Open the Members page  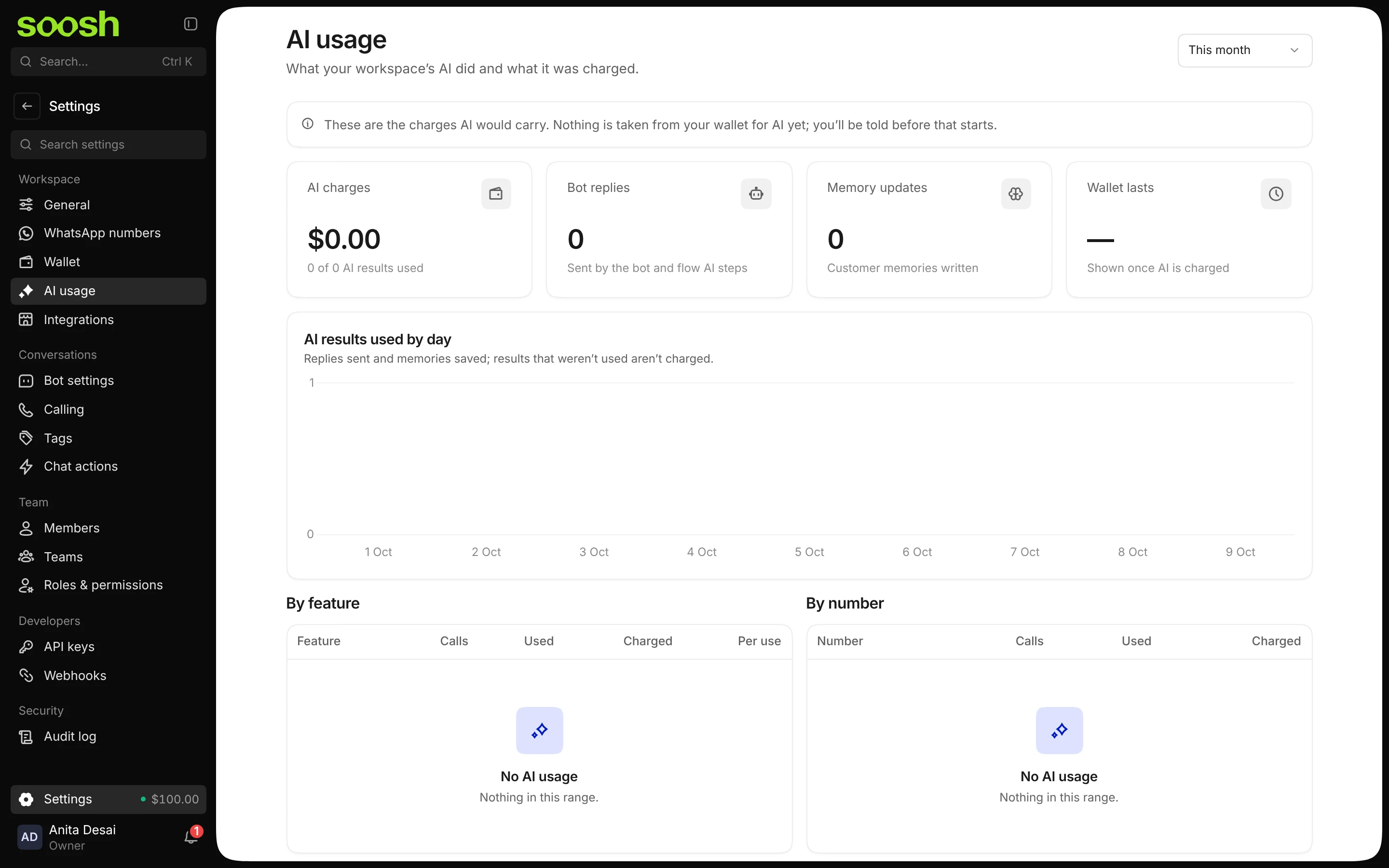(109, 528)
